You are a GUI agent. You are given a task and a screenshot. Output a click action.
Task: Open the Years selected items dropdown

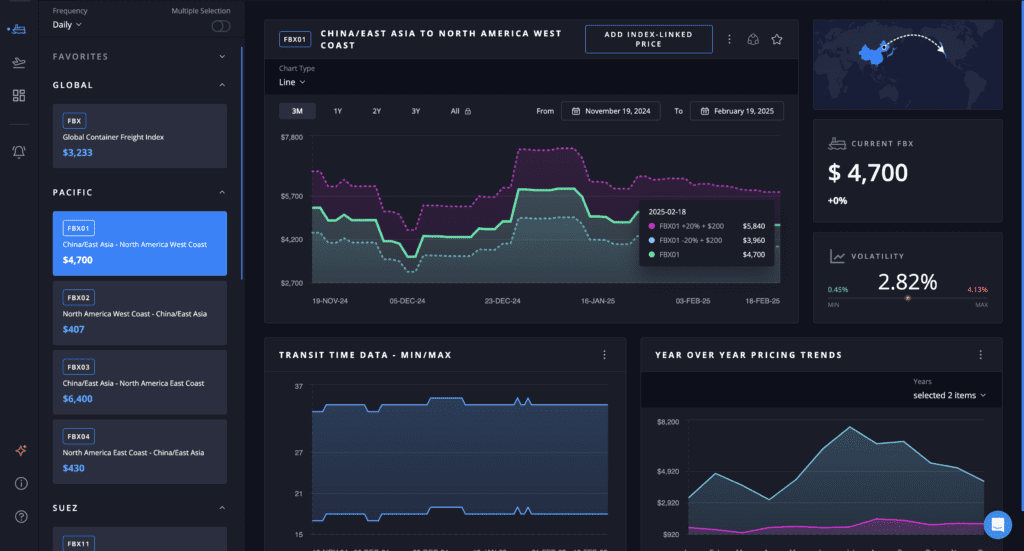pos(949,395)
